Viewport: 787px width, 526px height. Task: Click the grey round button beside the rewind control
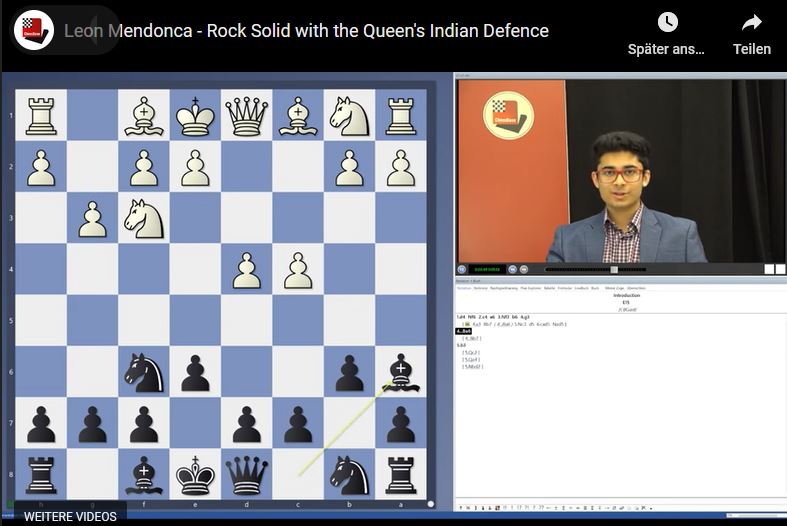pos(524,270)
